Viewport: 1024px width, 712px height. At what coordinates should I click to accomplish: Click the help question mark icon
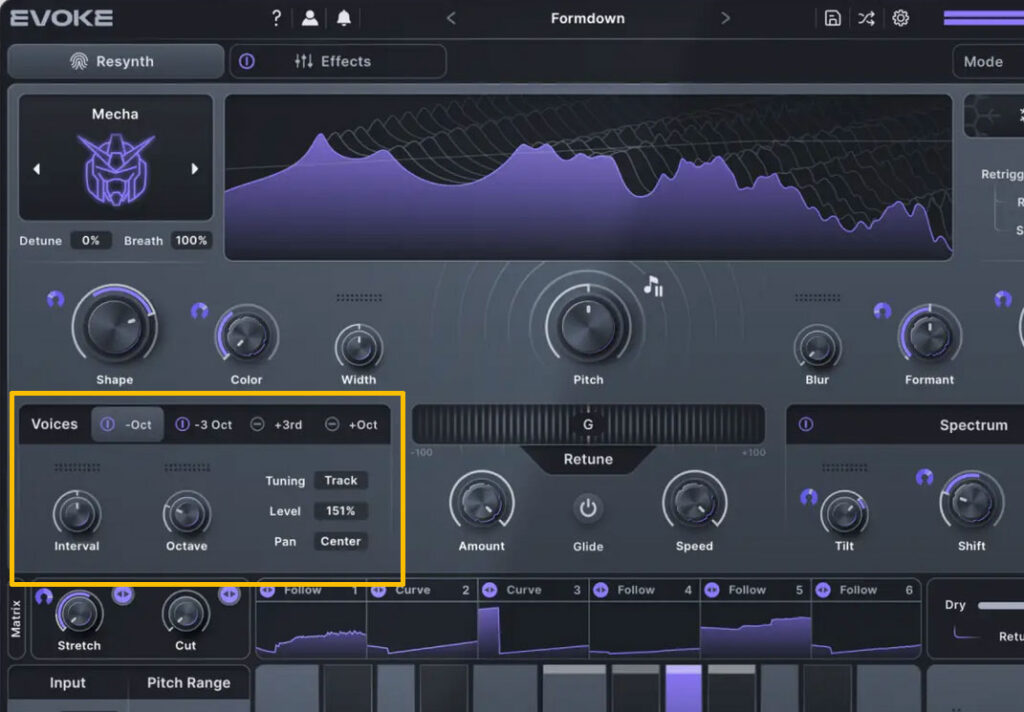pos(277,18)
